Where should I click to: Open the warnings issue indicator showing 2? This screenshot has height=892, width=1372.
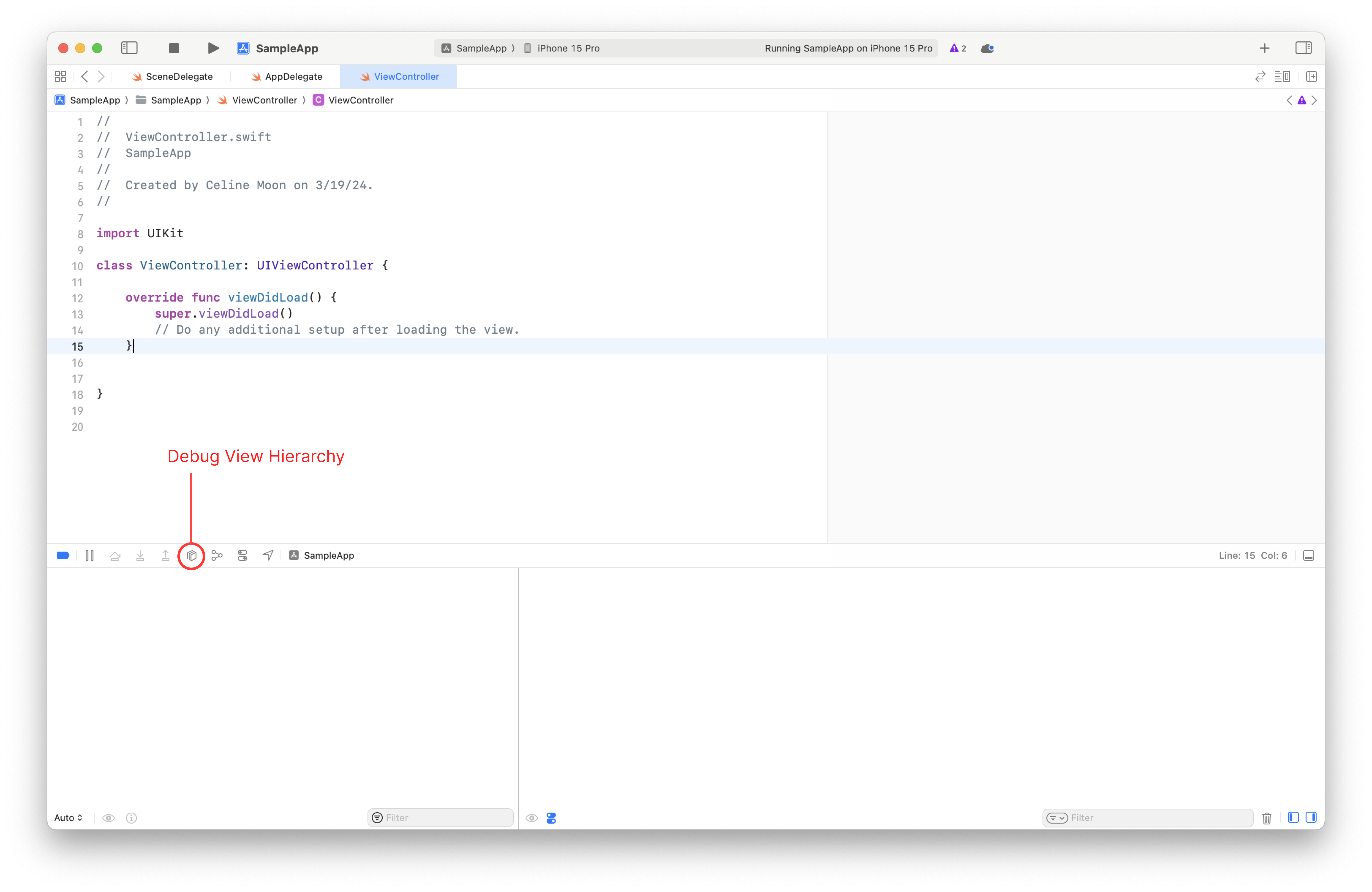957,48
